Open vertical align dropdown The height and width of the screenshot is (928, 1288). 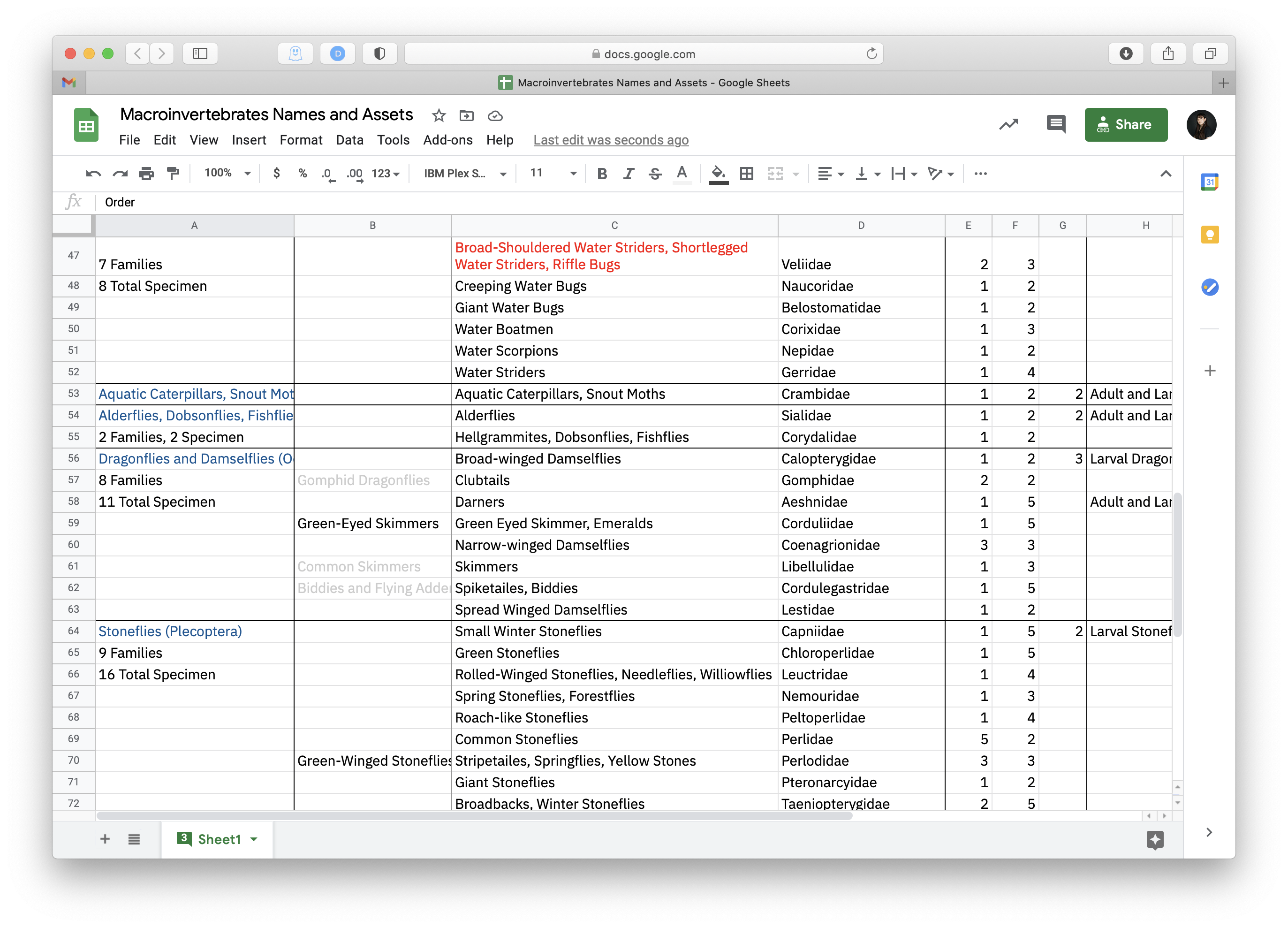(x=868, y=174)
